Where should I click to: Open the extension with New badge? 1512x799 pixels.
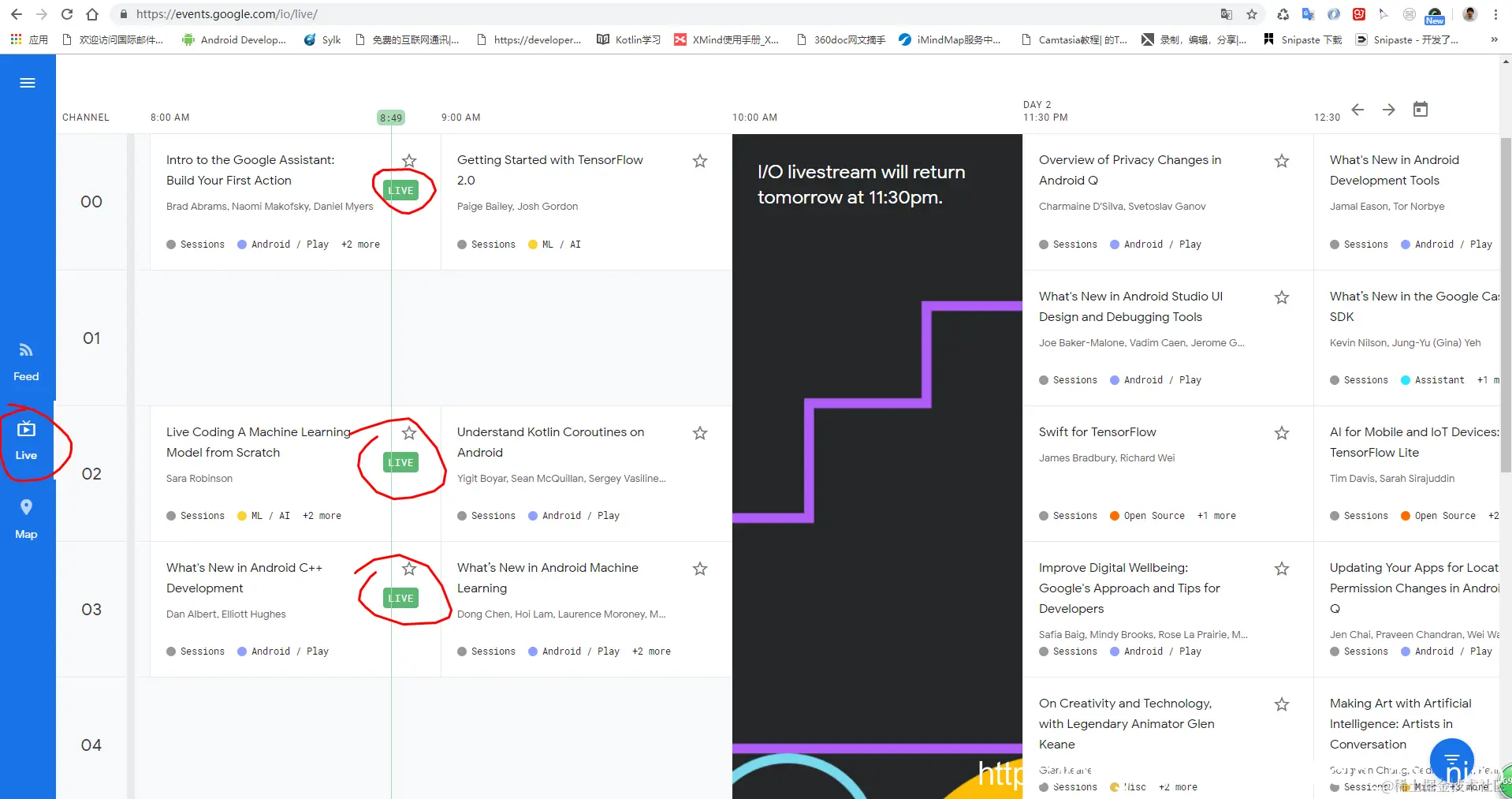tap(1435, 14)
